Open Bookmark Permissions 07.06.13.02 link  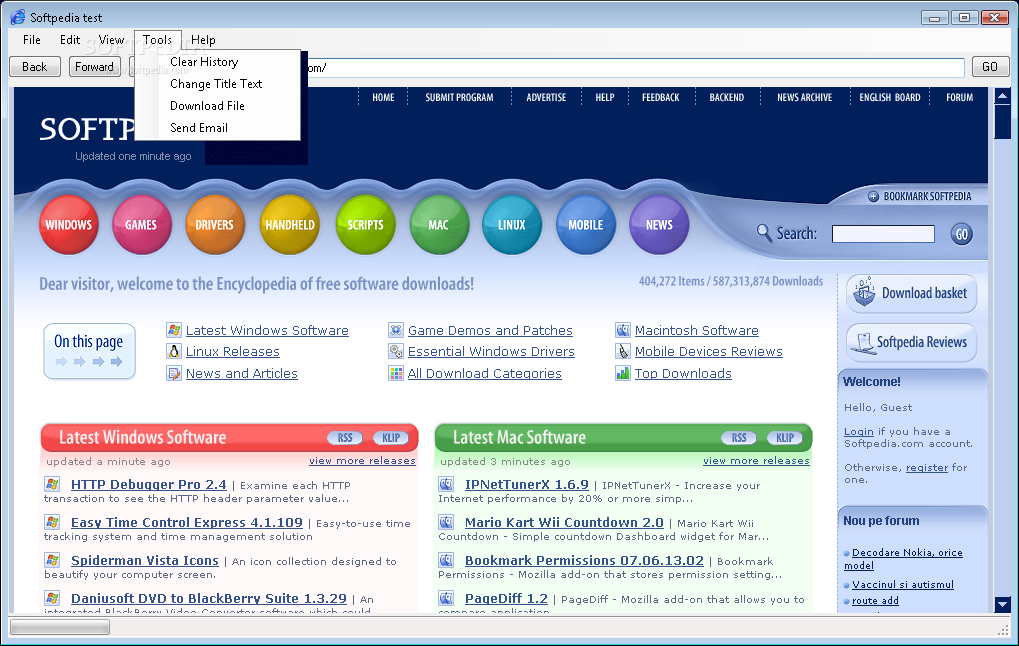pos(584,560)
